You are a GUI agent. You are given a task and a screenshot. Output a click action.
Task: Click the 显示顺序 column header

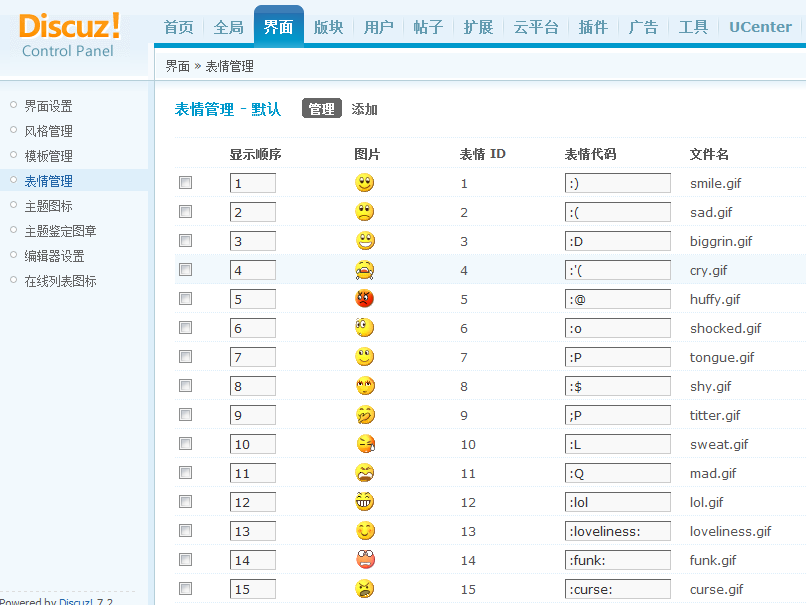tap(255, 154)
